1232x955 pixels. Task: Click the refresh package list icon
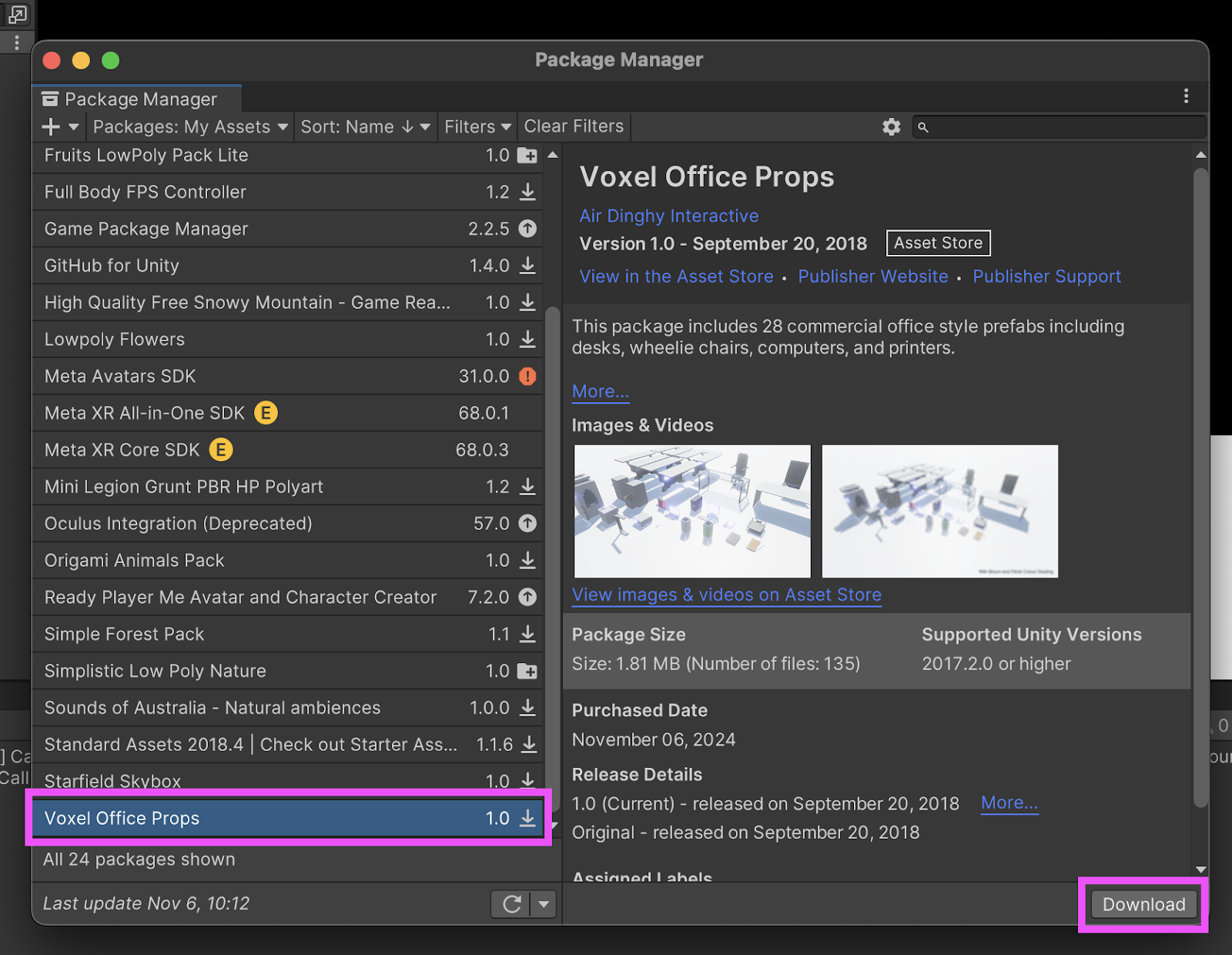512,904
